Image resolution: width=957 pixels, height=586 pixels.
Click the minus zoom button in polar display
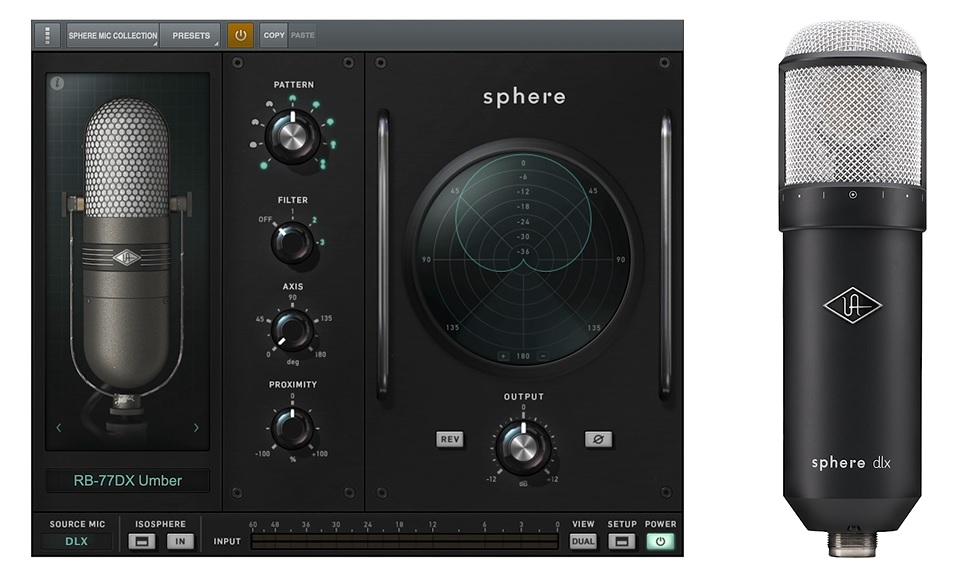543,356
